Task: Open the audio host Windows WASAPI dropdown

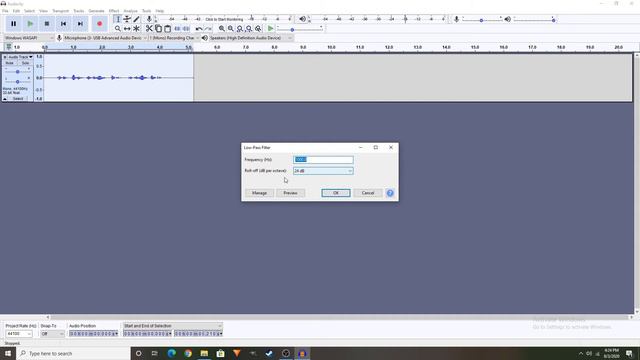Action: click(x=29, y=38)
